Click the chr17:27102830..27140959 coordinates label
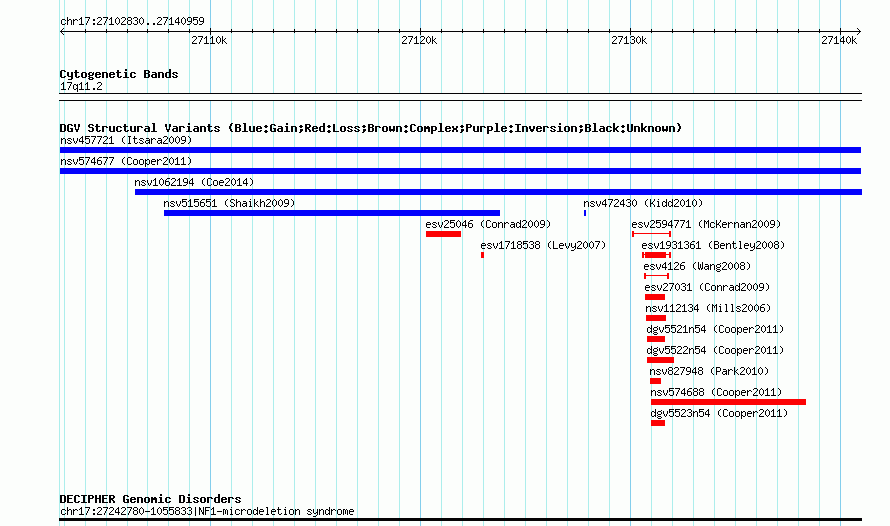 [x=132, y=21]
